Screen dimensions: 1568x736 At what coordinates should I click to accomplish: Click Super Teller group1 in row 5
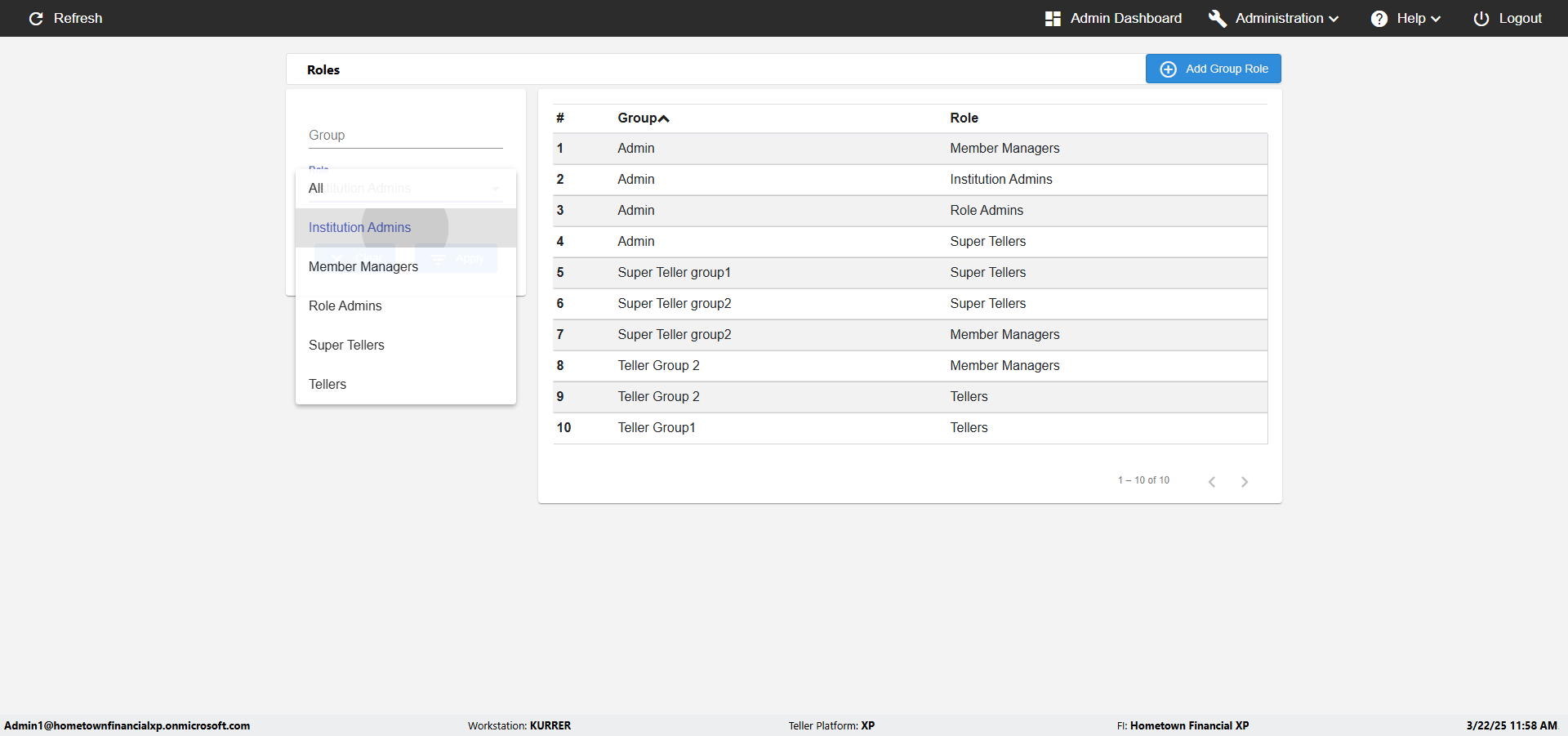pyautogui.click(x=674, y=272)
